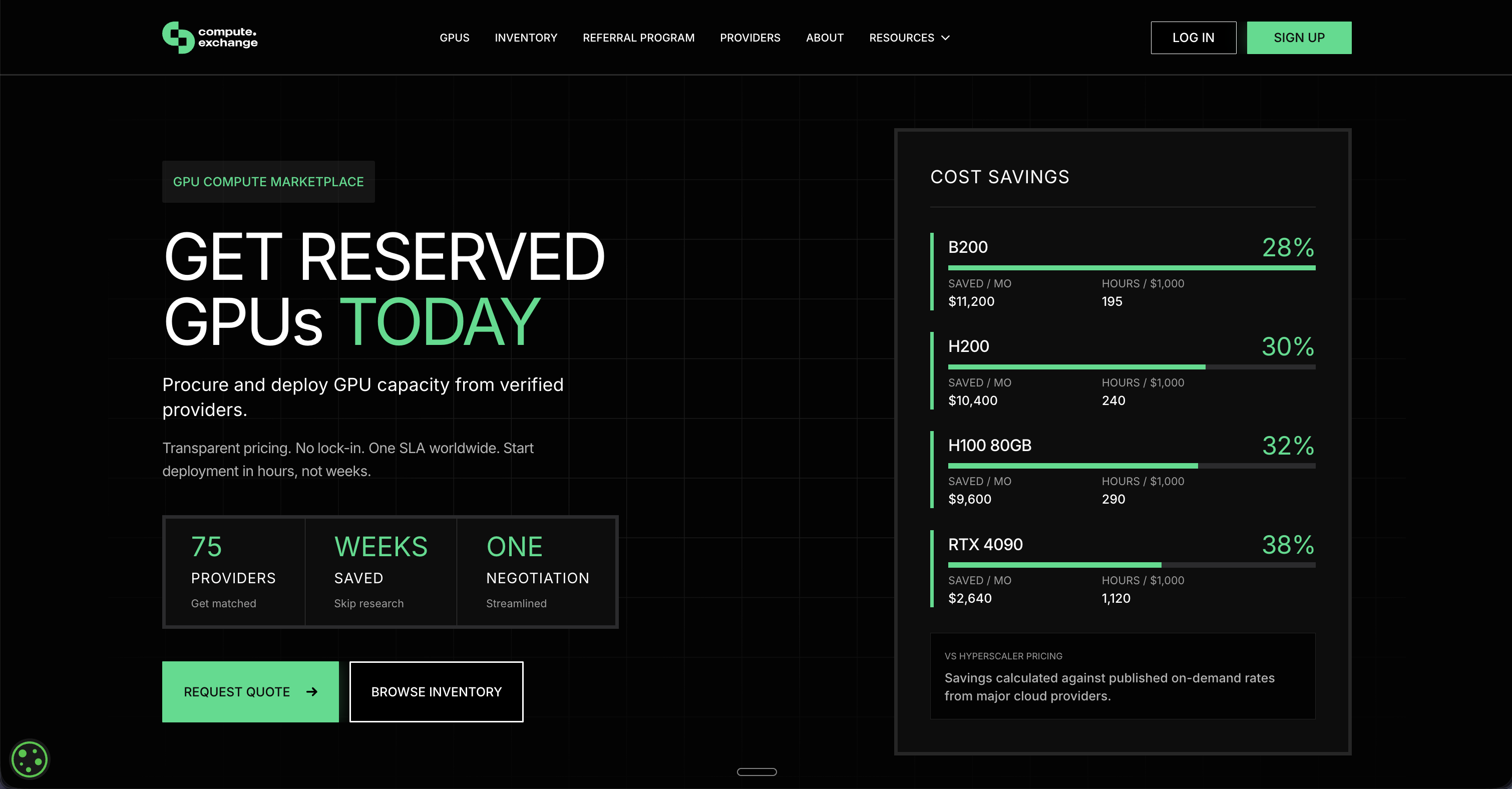Image resolution: width=1512 pixels, height=789 pixels.
Task: Click the arrow in Request Quote button
Action: coord(312,691)
